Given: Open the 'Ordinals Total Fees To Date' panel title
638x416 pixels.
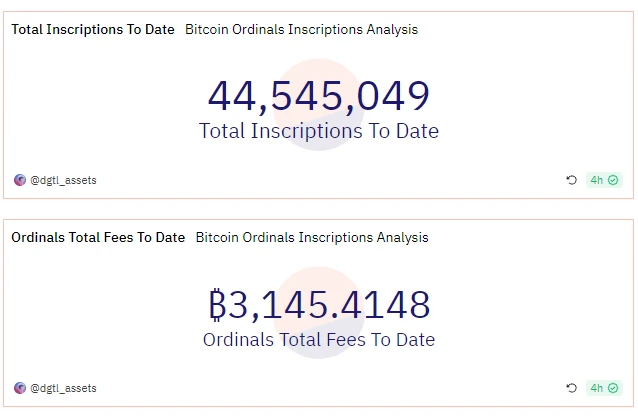Looking at the screenshot, I should pos(98,237).
